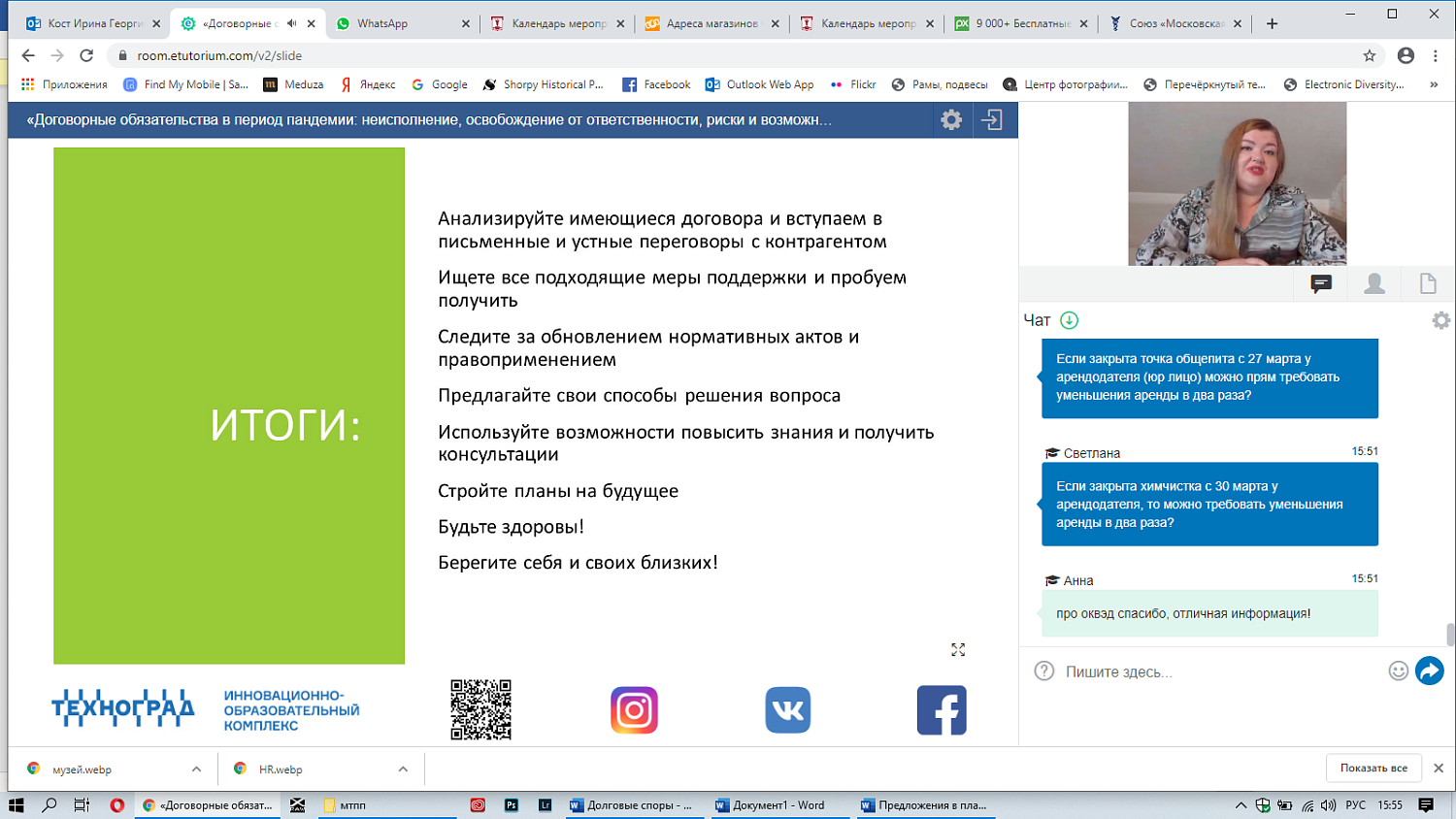1456x819 pixels.
Task: Open the files document tab icon
Action: click(1428, 283)
